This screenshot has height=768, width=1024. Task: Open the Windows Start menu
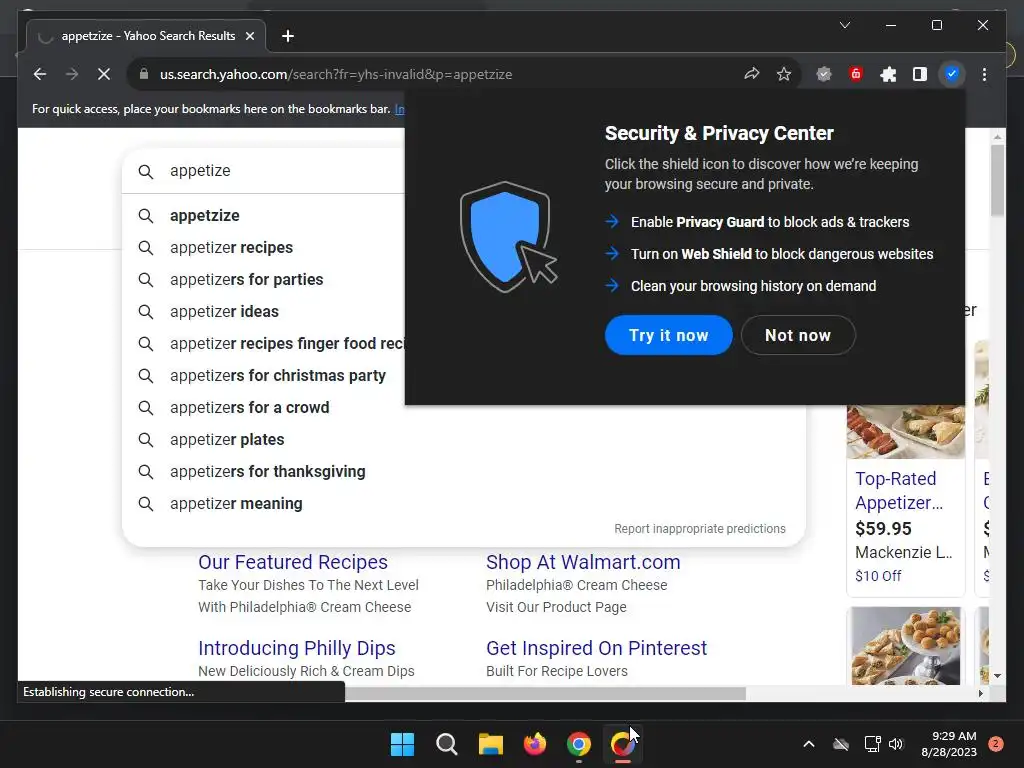(402, 744)
